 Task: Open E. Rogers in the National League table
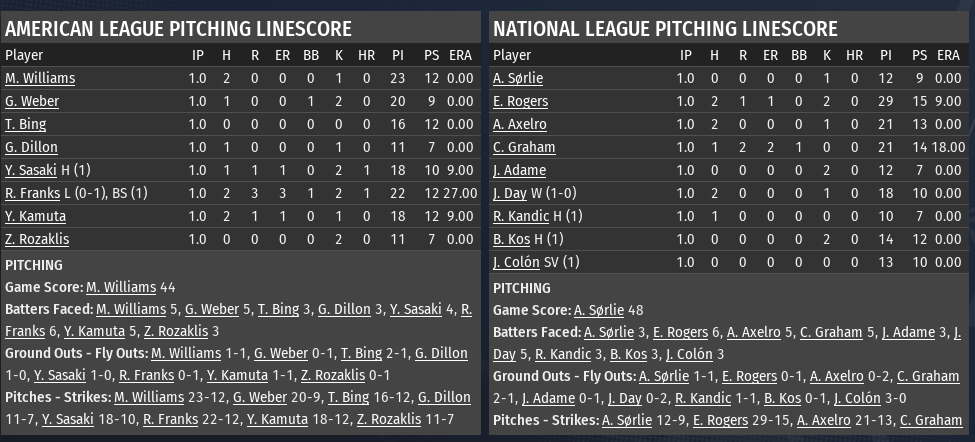click(x=520, y=101)
